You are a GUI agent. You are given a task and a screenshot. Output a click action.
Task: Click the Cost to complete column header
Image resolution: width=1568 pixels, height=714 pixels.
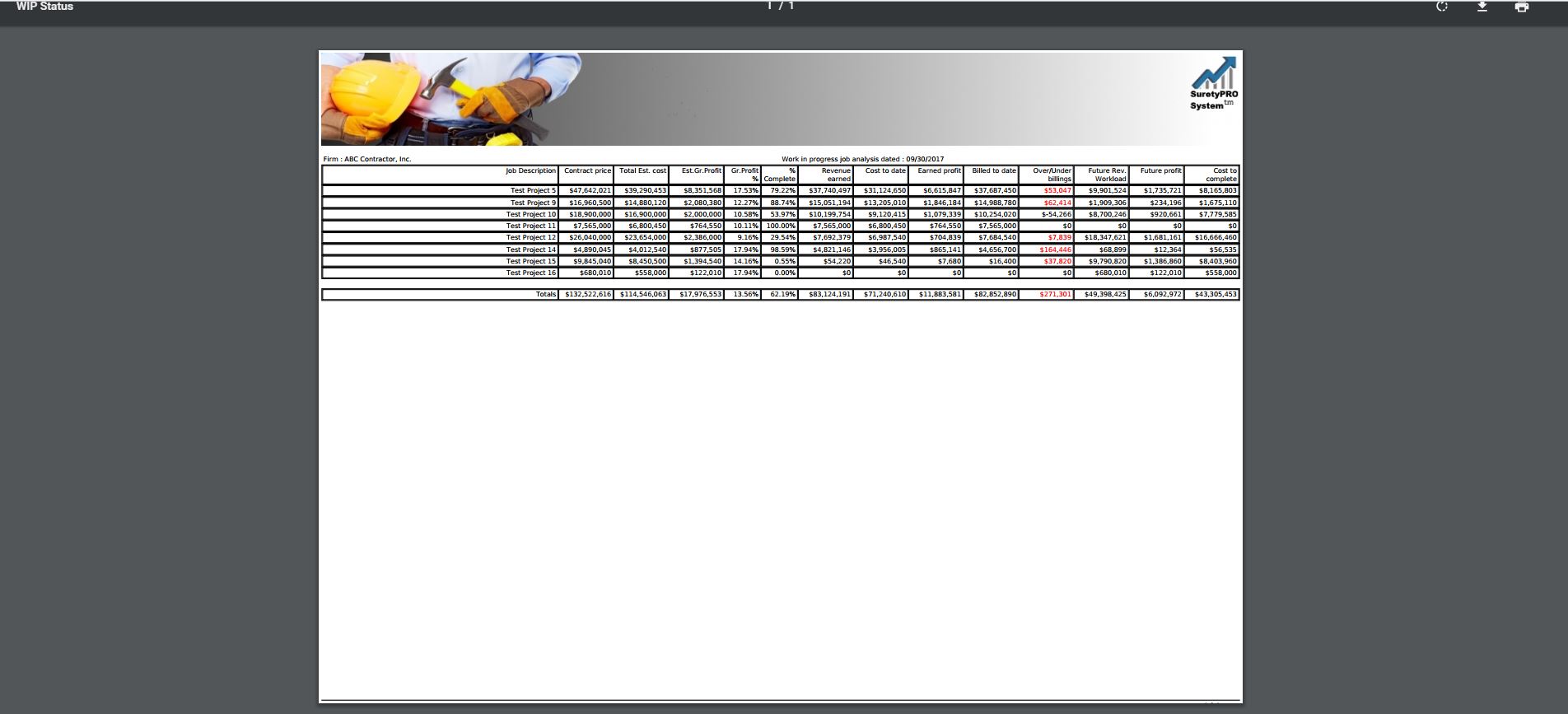point(1222,175)
